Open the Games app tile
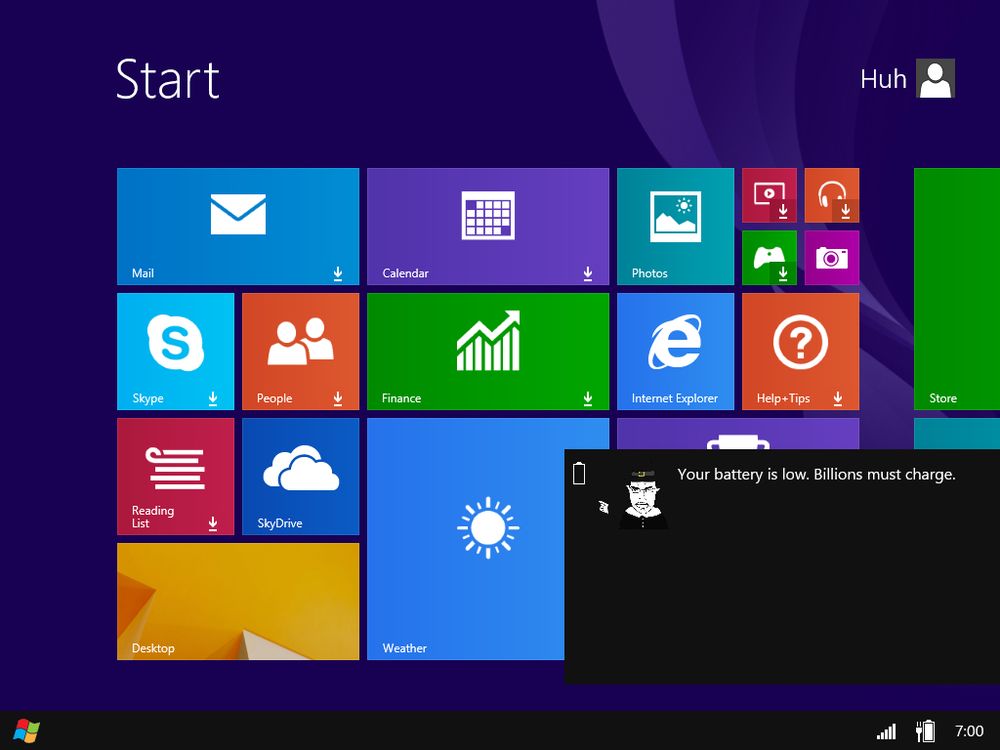This screenshot has height=750, width=1000. [x=770, y=257]
